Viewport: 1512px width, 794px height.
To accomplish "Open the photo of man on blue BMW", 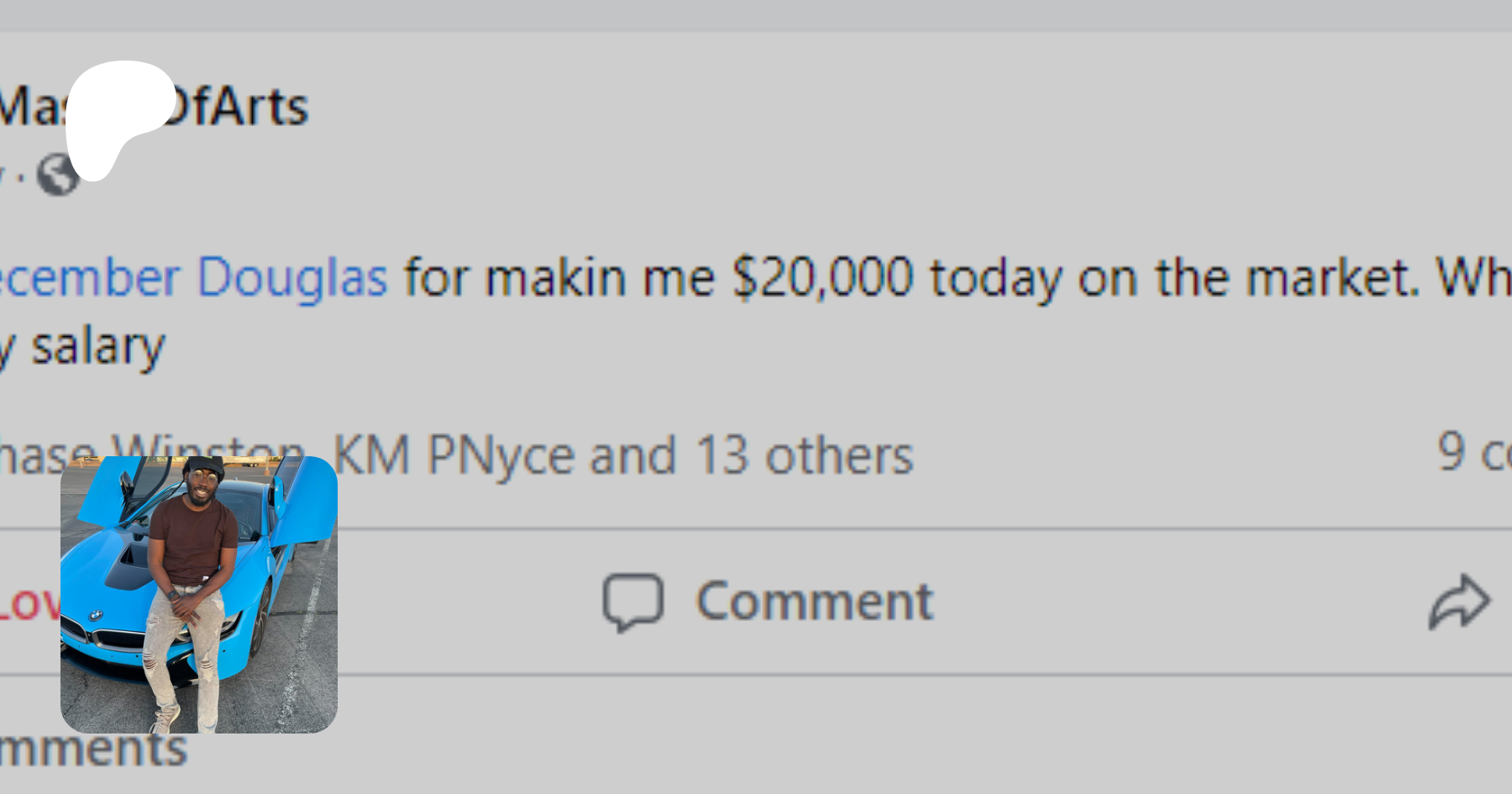I will 199,594.
